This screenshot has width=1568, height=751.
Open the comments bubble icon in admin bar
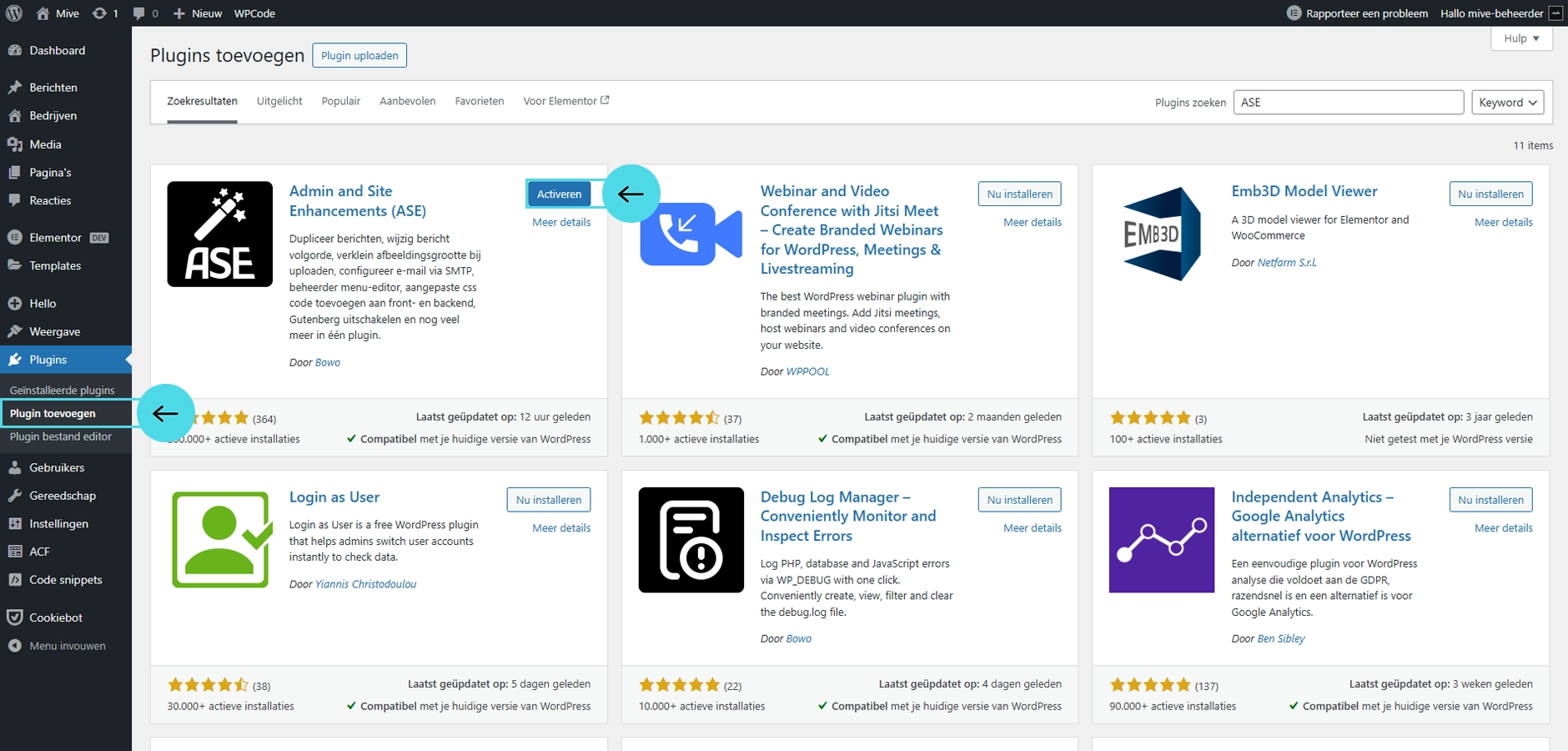144,13
